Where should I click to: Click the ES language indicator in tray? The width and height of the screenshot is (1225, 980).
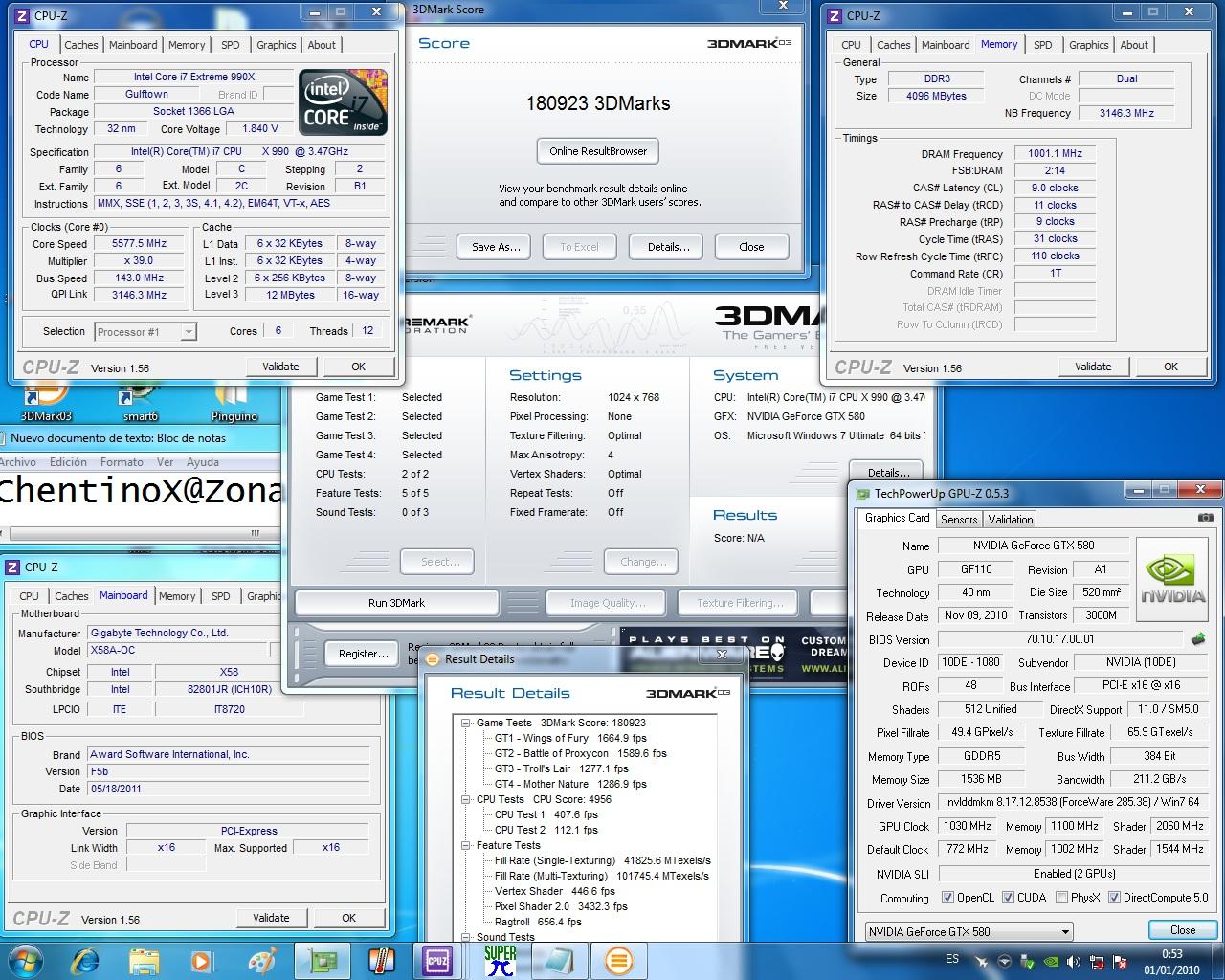pos(952,959)
